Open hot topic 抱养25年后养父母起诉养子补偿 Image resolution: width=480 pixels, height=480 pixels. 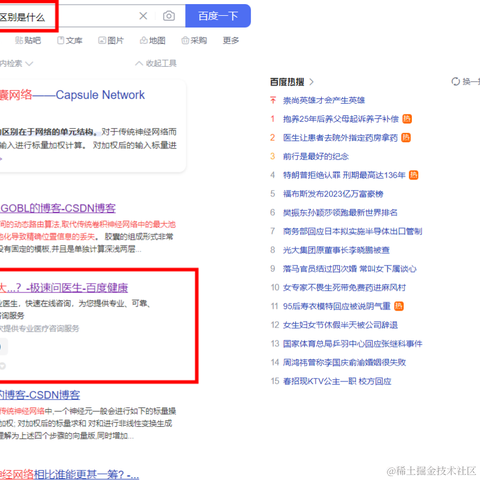(341, 119)
